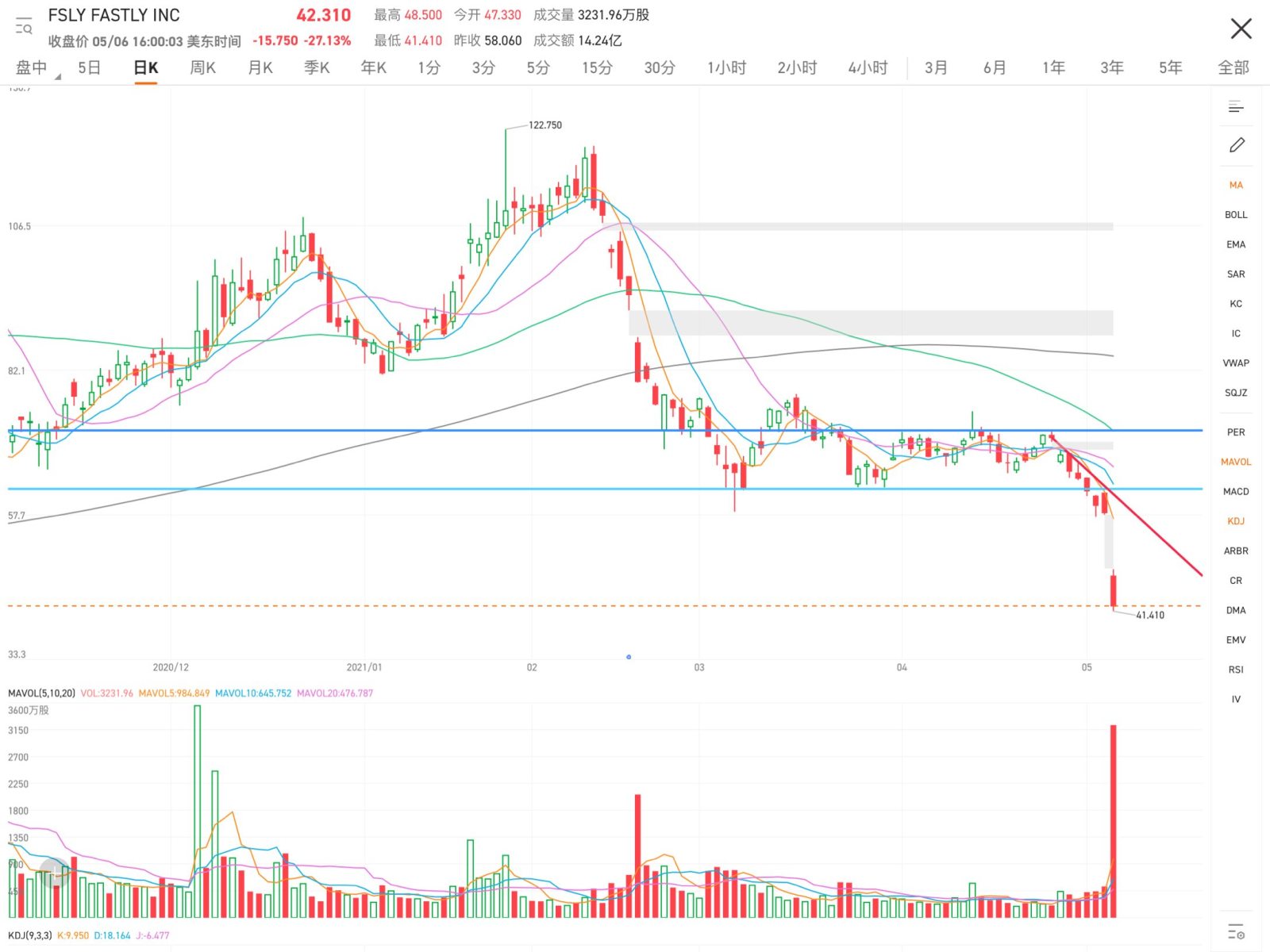Screen dimensions: 1270x952
Task: Toggle the IC indicator
Action: tap(1236, 333)
